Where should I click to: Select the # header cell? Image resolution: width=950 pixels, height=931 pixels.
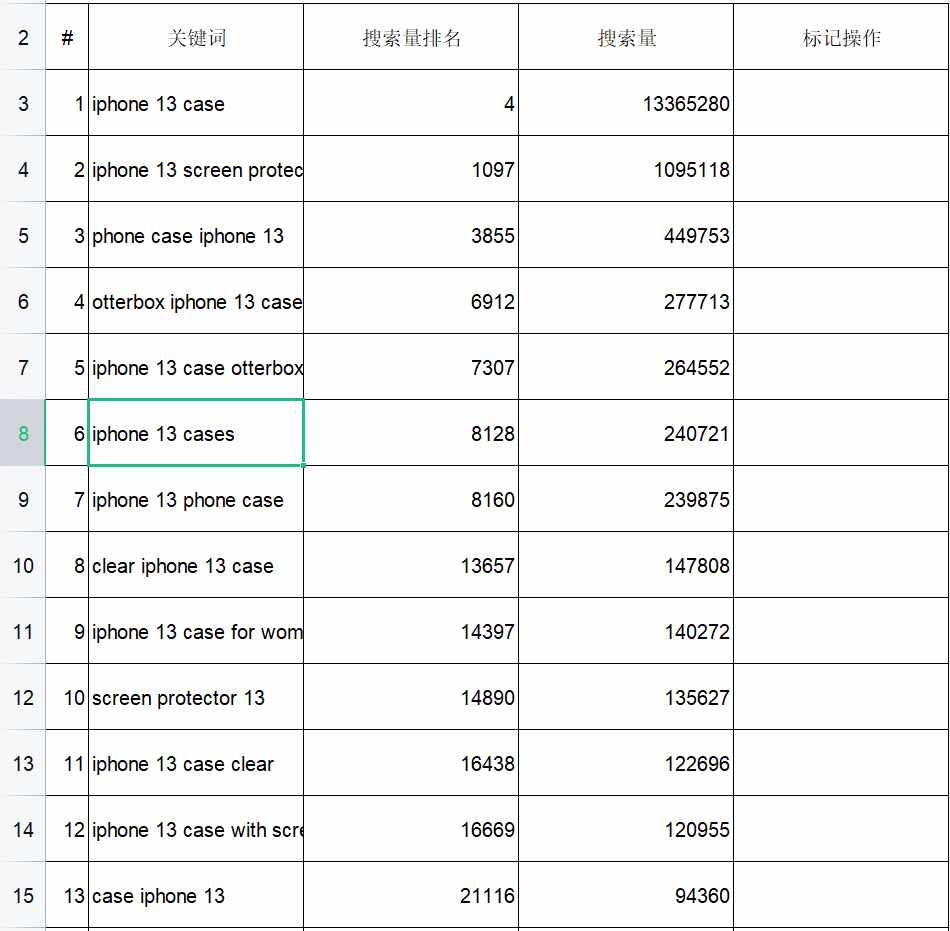[x=67, y=37]
